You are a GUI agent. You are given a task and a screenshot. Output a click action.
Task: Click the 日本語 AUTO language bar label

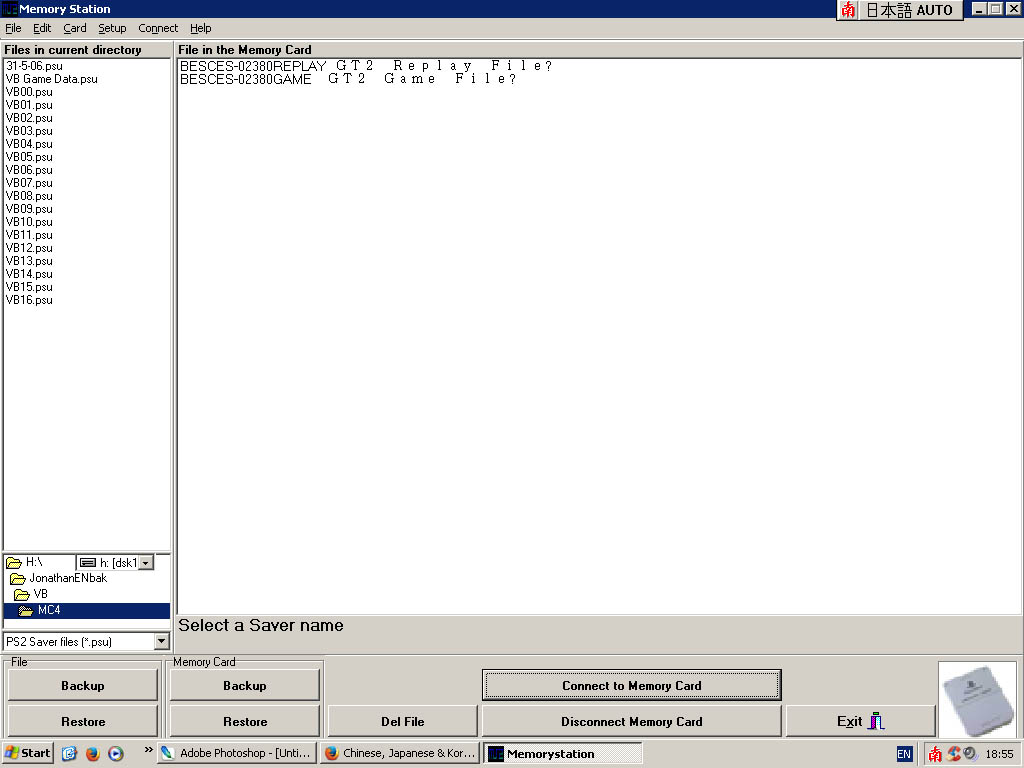[x=909, y=10]
